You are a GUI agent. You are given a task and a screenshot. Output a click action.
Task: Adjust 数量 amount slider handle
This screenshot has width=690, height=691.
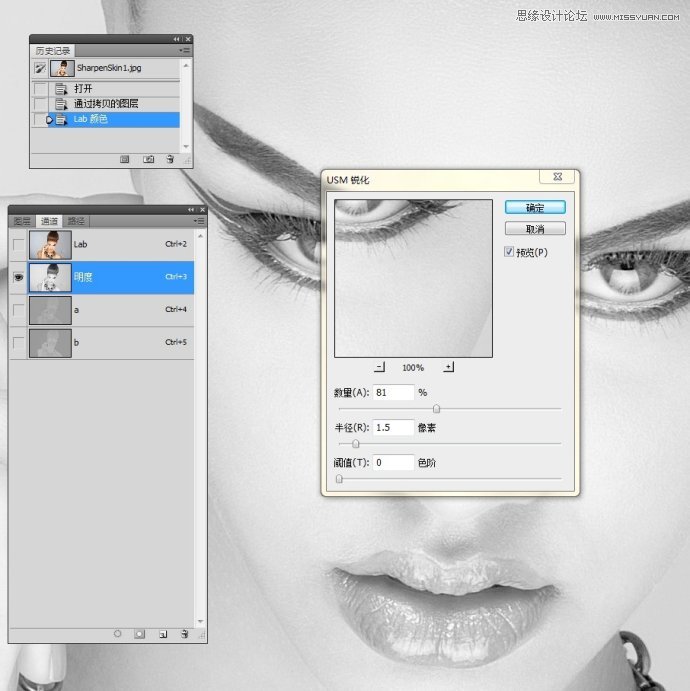[436, 409]
